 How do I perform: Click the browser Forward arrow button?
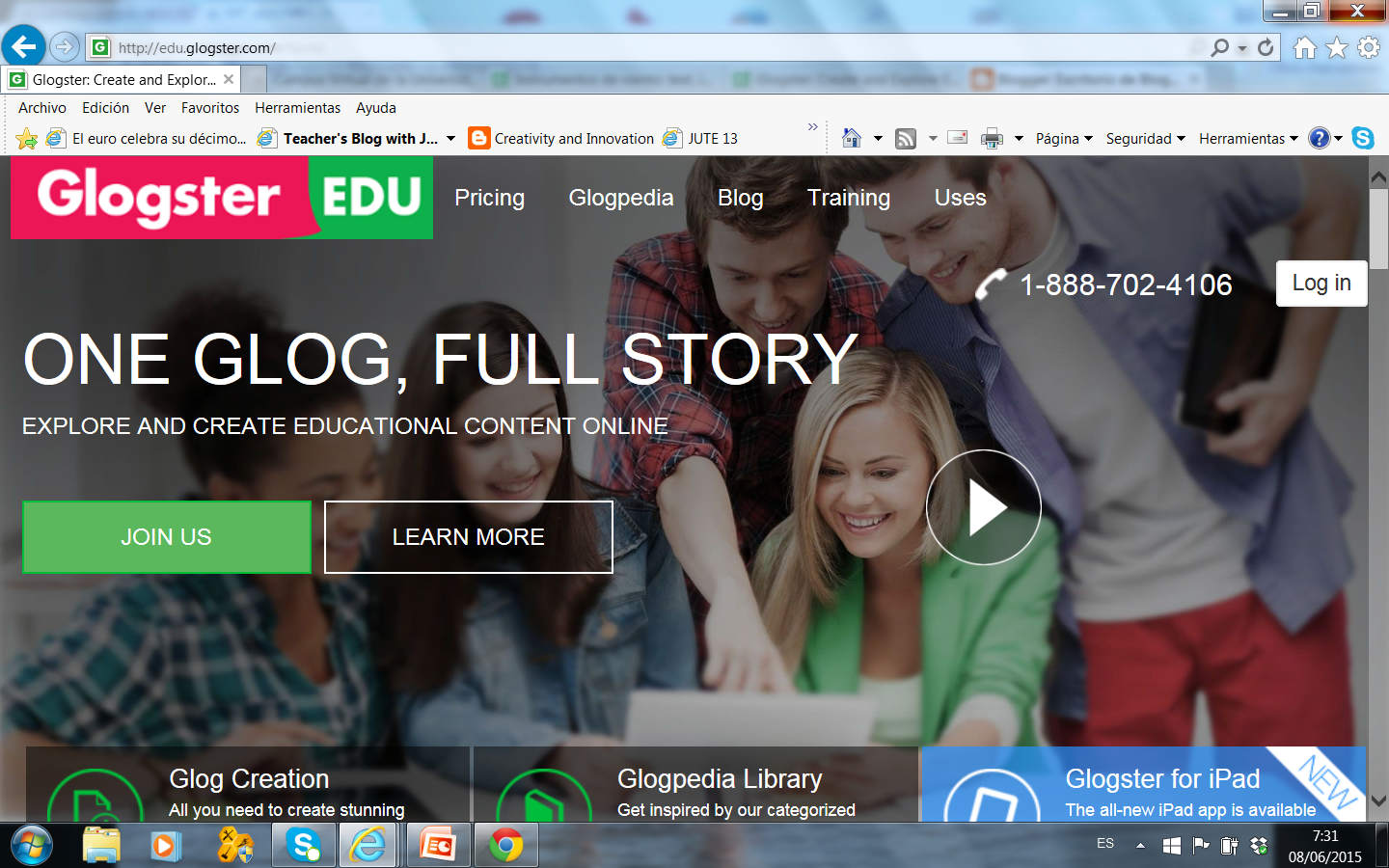[x=65, y=46]
